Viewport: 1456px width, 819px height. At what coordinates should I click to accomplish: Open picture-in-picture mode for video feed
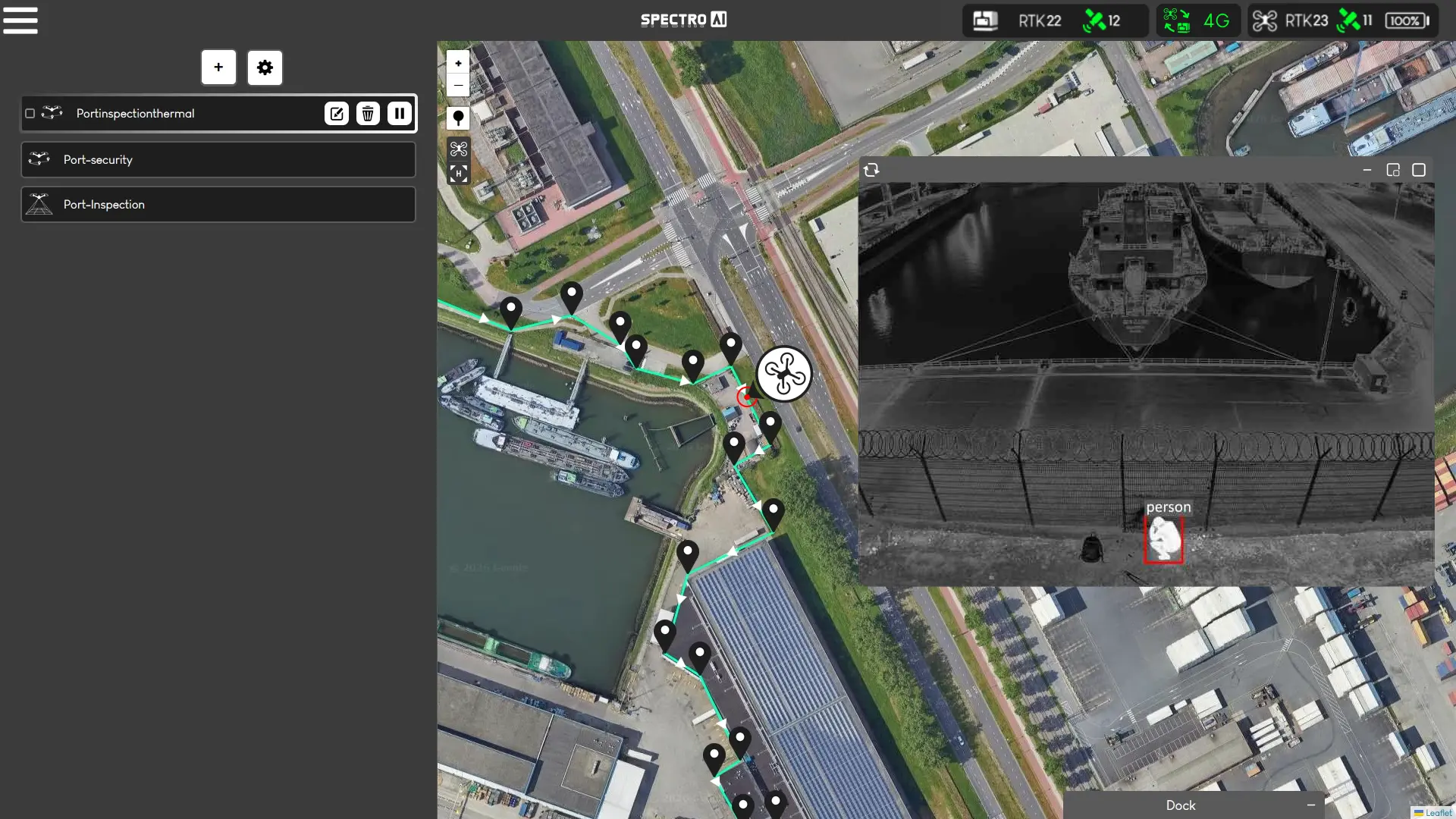pyautogui.click(x=1394, y=170)
